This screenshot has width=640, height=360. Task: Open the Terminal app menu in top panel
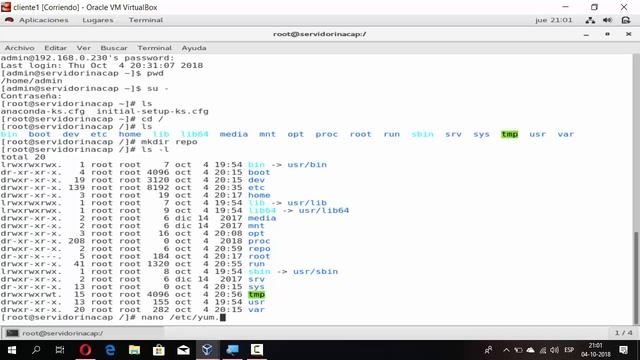point(146,20)
